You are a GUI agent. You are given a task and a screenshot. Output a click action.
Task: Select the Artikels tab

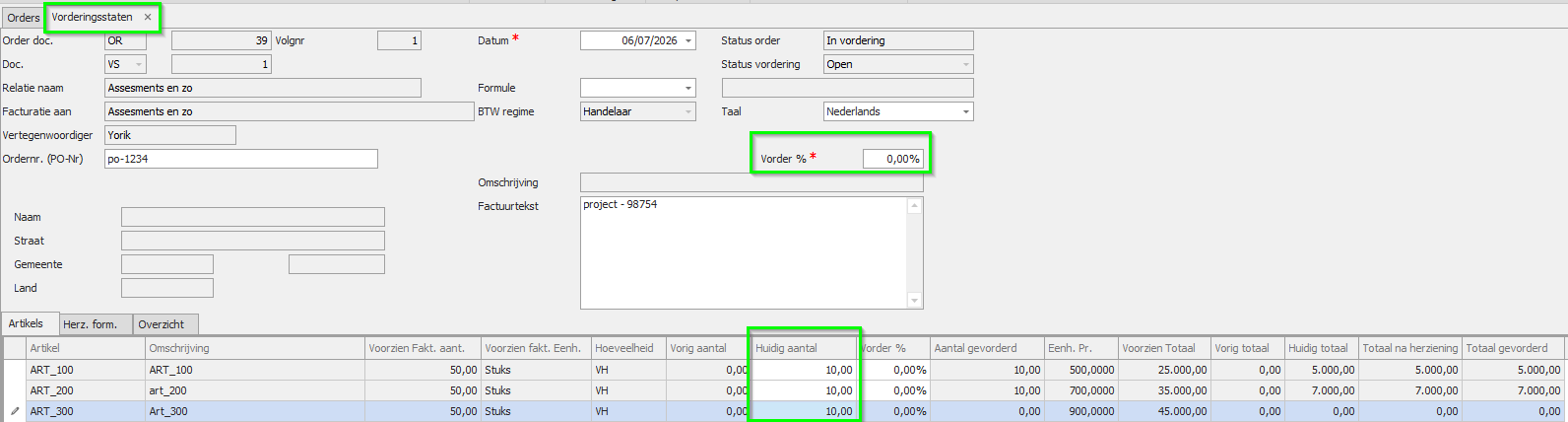pyautogui.click(x=27, y=323)
